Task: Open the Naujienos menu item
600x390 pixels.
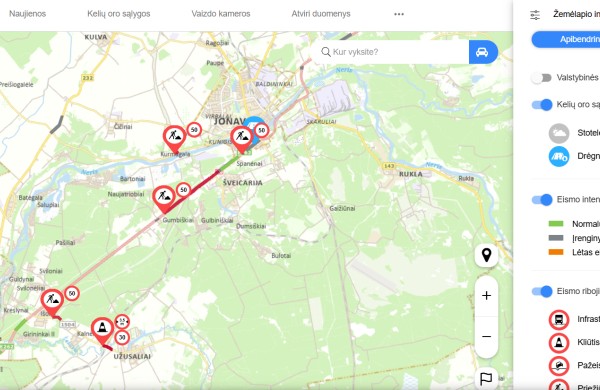Action: coord(27,14)
